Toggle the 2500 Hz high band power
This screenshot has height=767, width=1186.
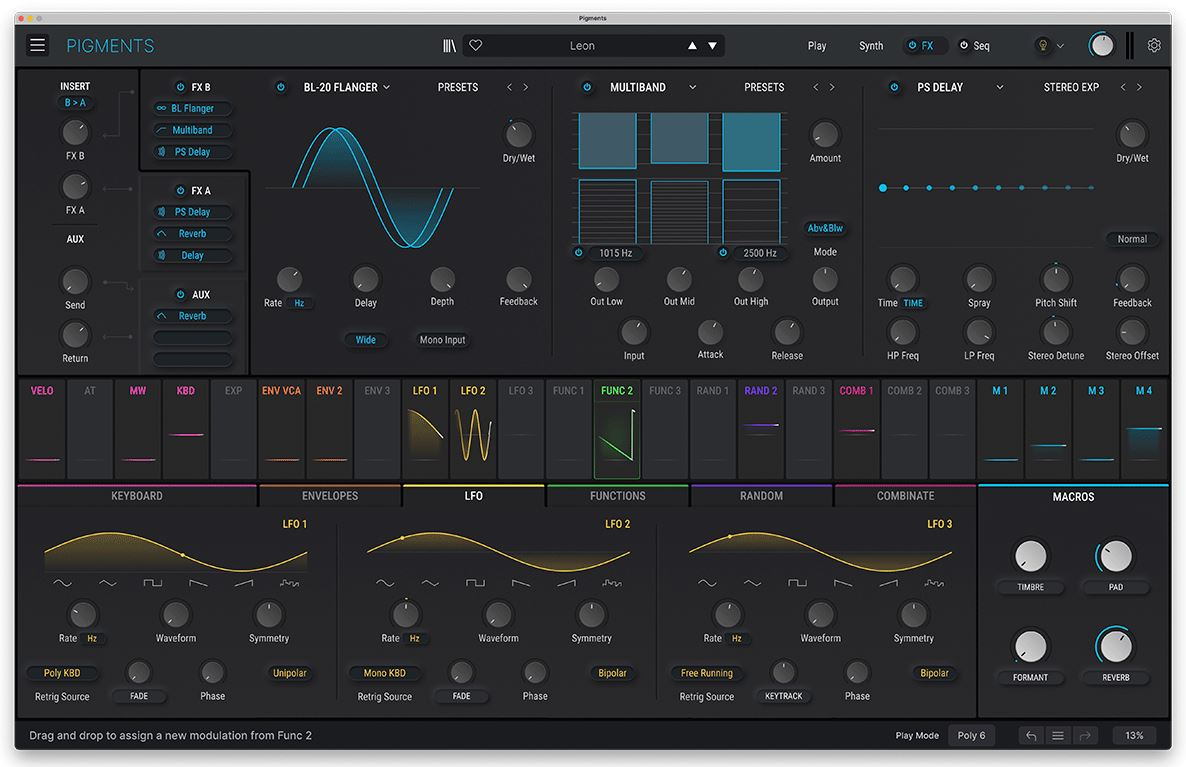click(722, 253)
